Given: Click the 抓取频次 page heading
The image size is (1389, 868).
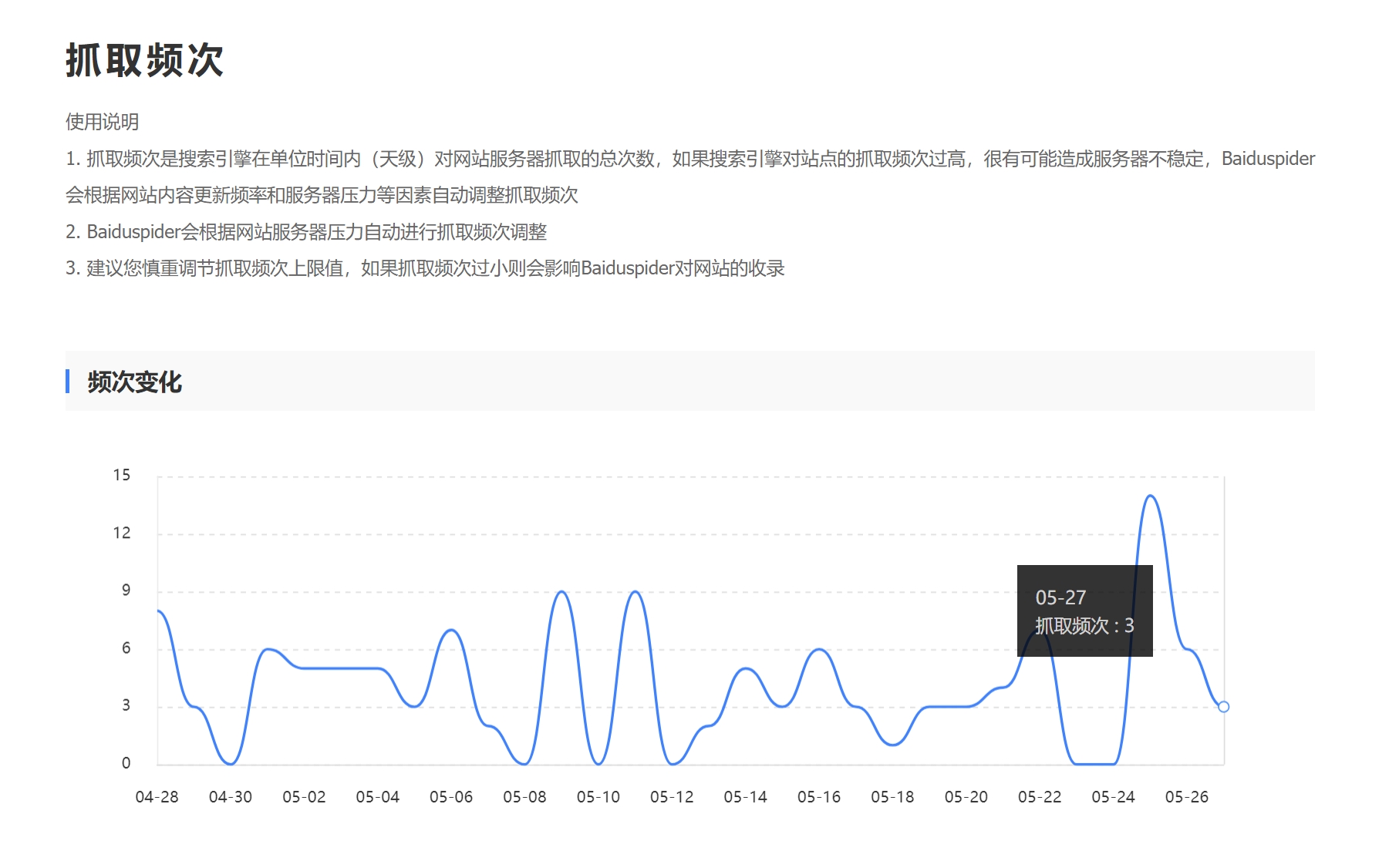Looking at the screenshot, I should [144, 60].
